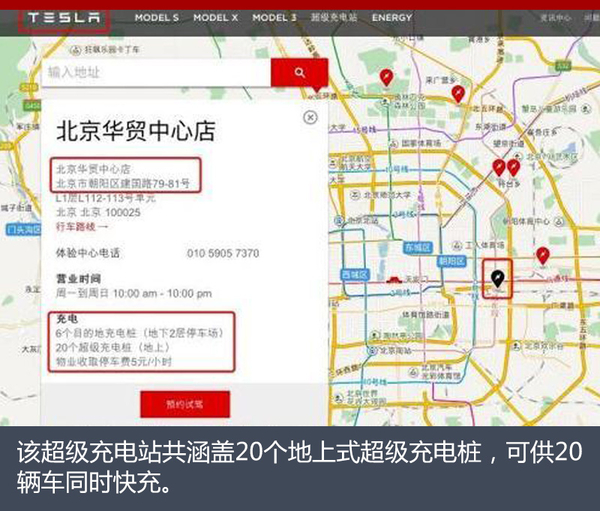The height and width of the screenshot is (511, 600).
Task: Click the 国家体育场 map marker icon
Action: pos(394,144)
